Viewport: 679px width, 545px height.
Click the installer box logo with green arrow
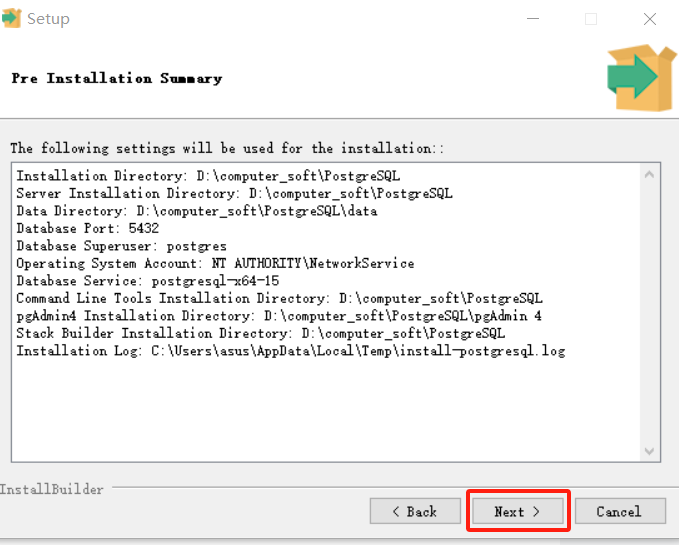click(642, 77)
